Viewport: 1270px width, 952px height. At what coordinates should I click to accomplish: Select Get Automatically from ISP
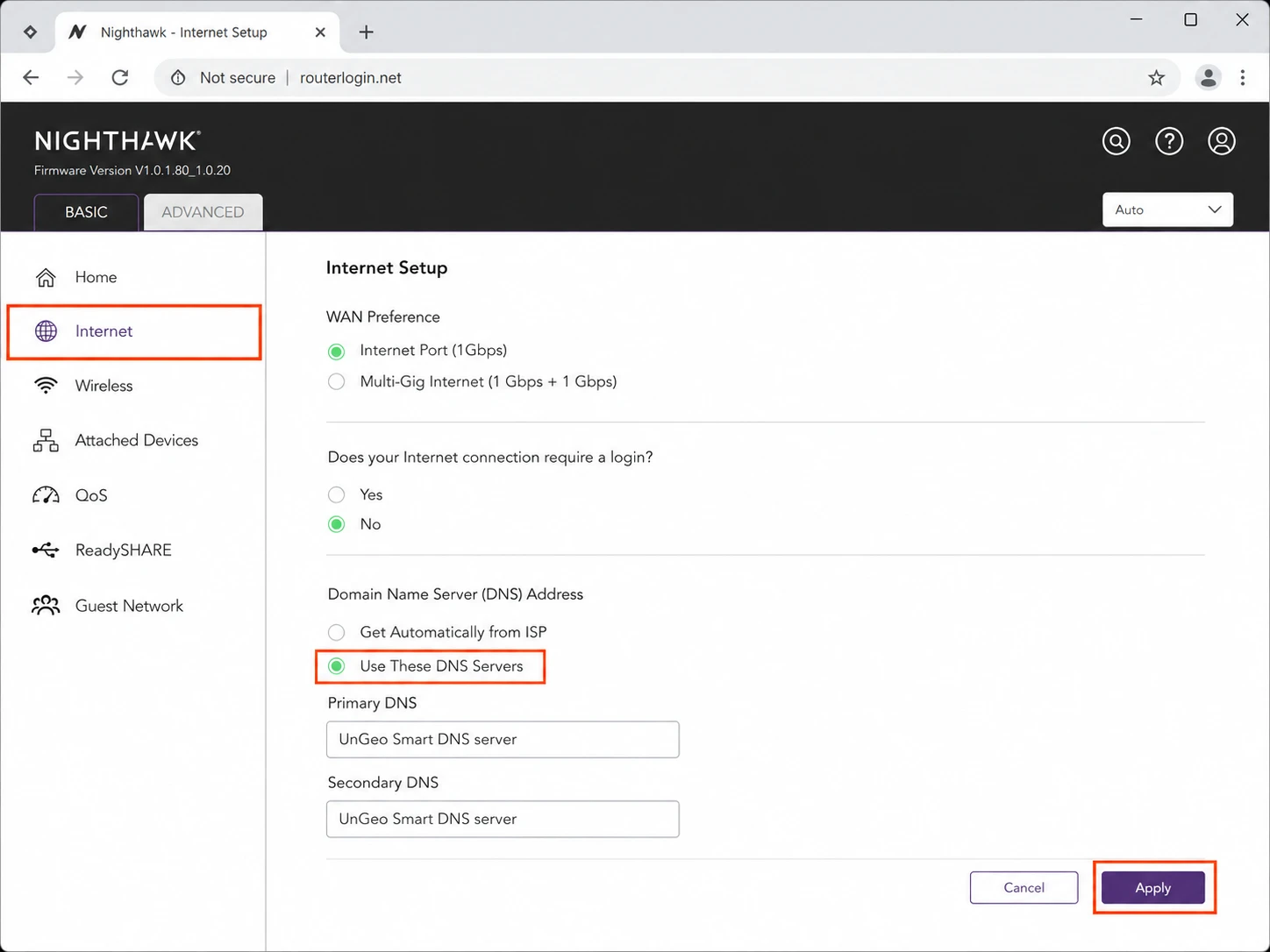(x=336, y=632)
